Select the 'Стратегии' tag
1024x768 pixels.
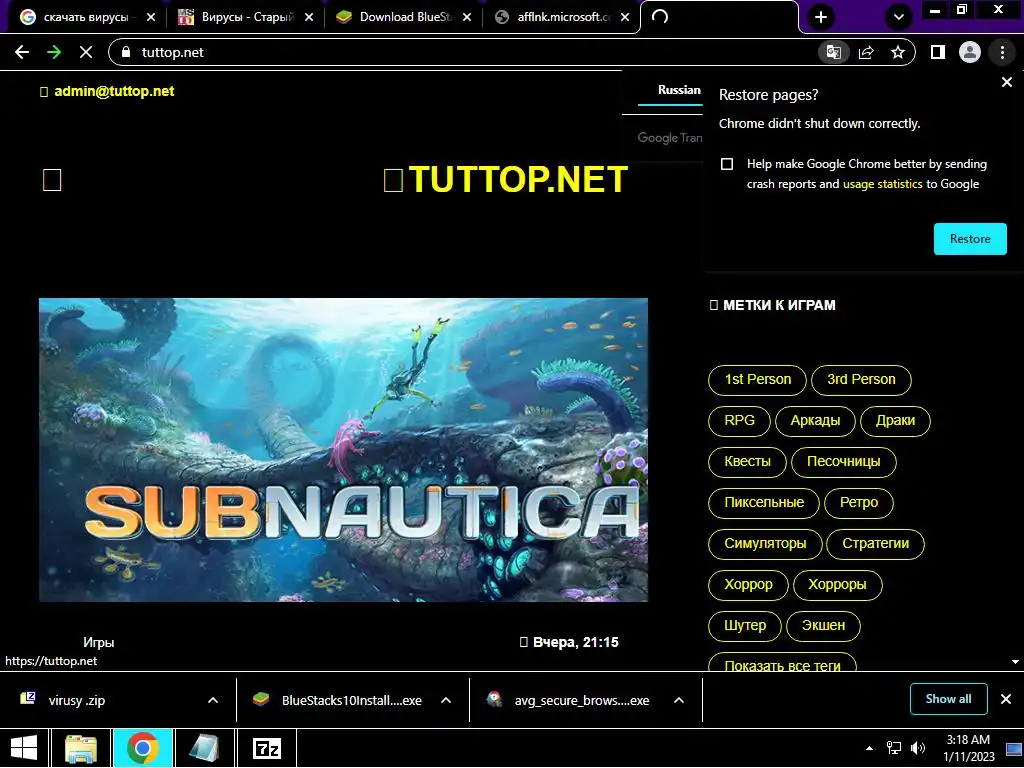pos(876,544)
